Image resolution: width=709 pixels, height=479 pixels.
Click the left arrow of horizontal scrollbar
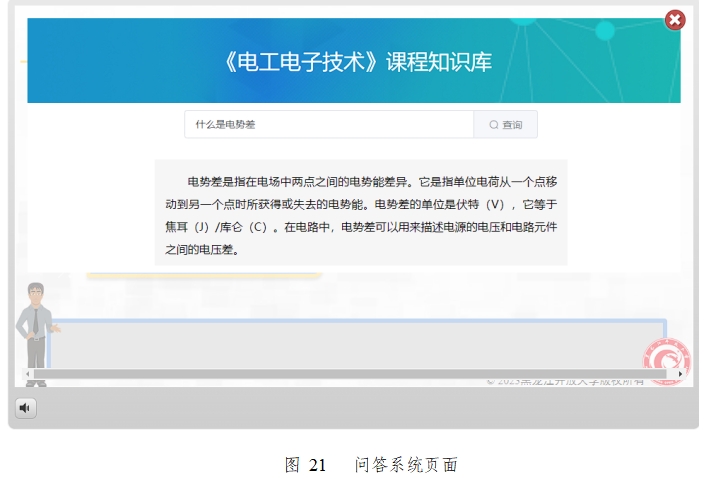tap(29, 374)
